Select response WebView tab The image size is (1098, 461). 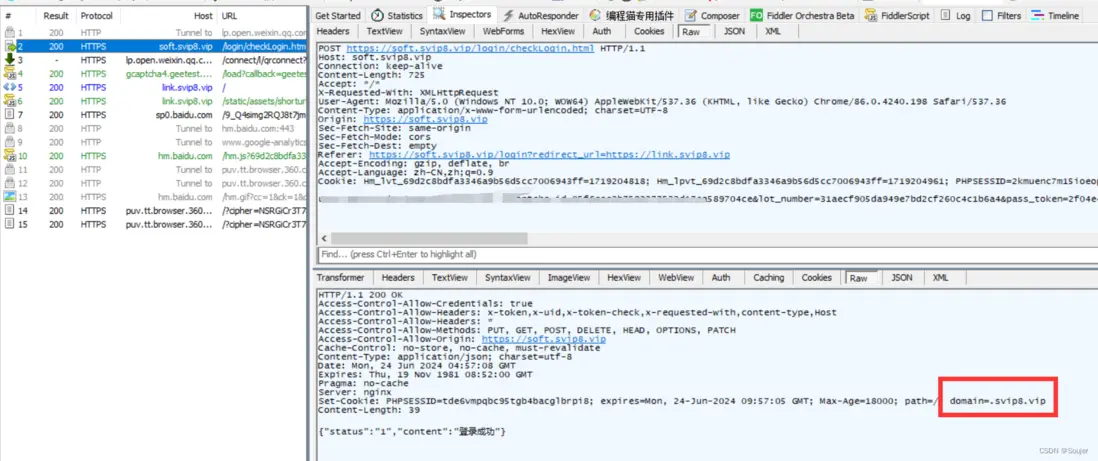[676, 278]
